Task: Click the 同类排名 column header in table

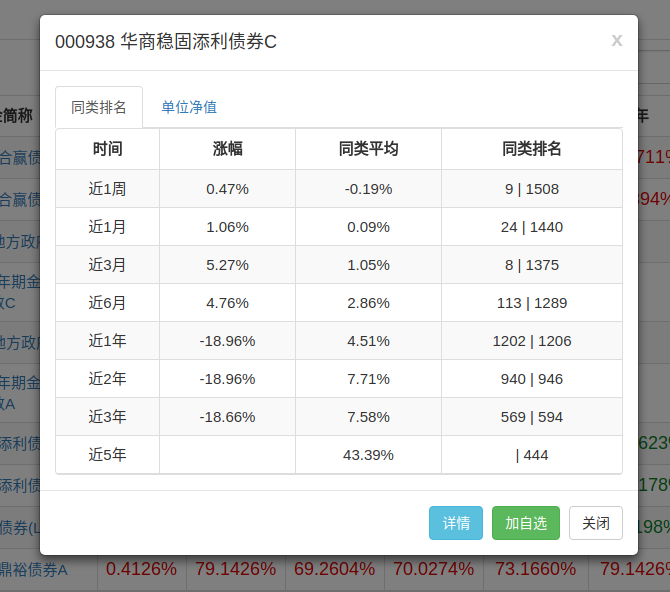Action: 532,149
